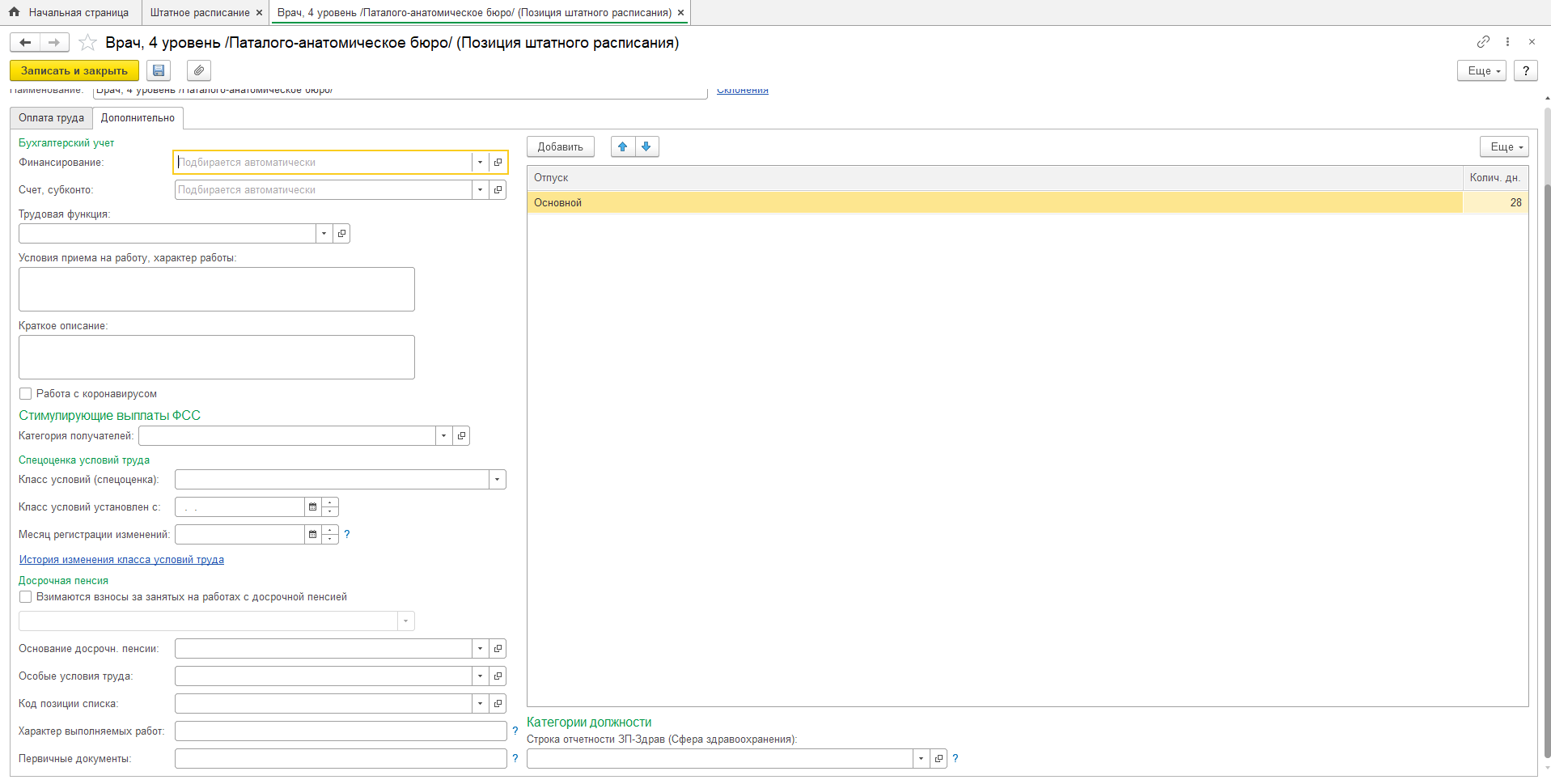Click the Краткое описание text area
Screen dimensions: 1551x784
pyautogui.click(x=217, y=358)
